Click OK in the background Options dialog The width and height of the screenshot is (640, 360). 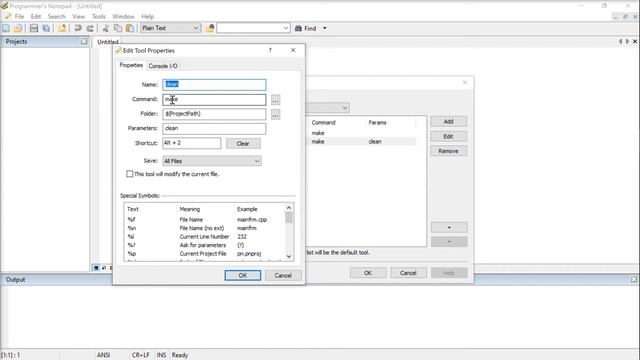(368, 273)
